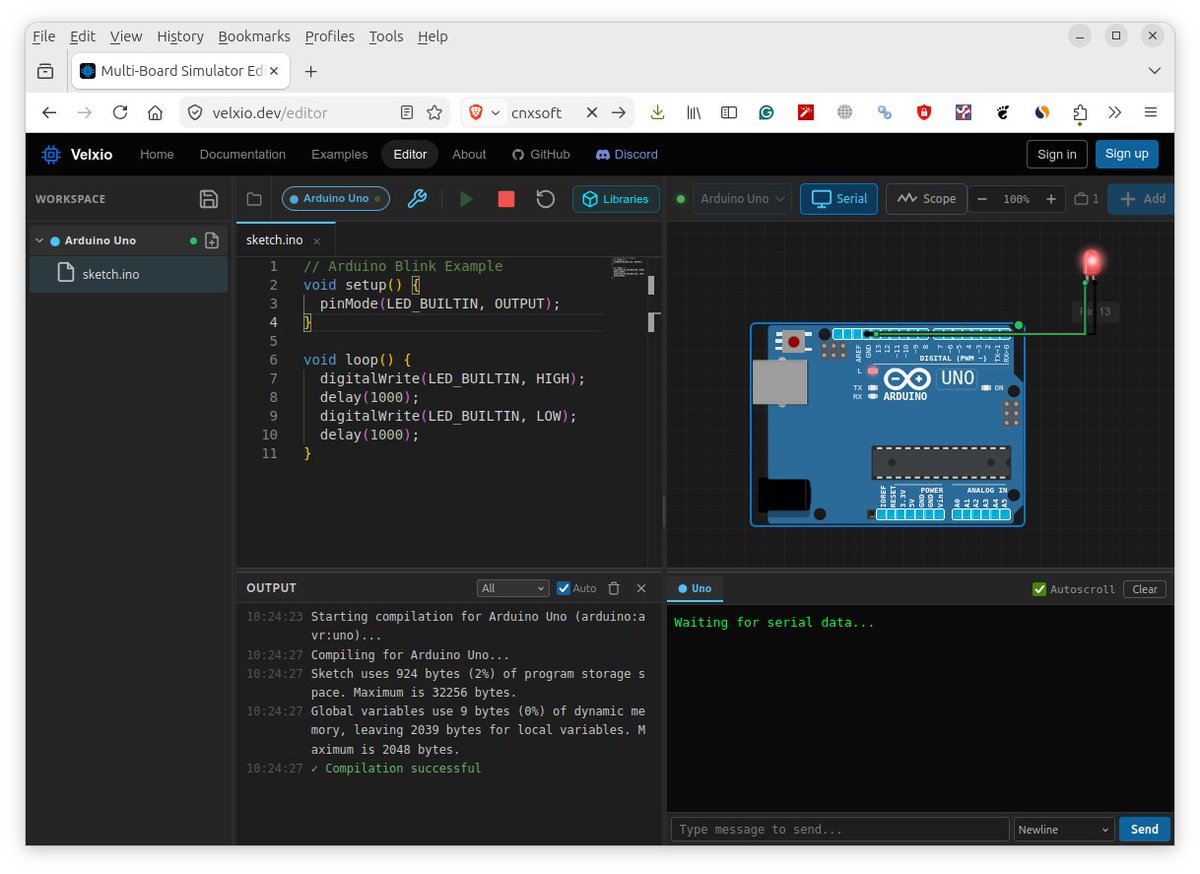Screen dimensions: 1200x874
Task: Open the Documentation page
Action: [x=242, y=154]
